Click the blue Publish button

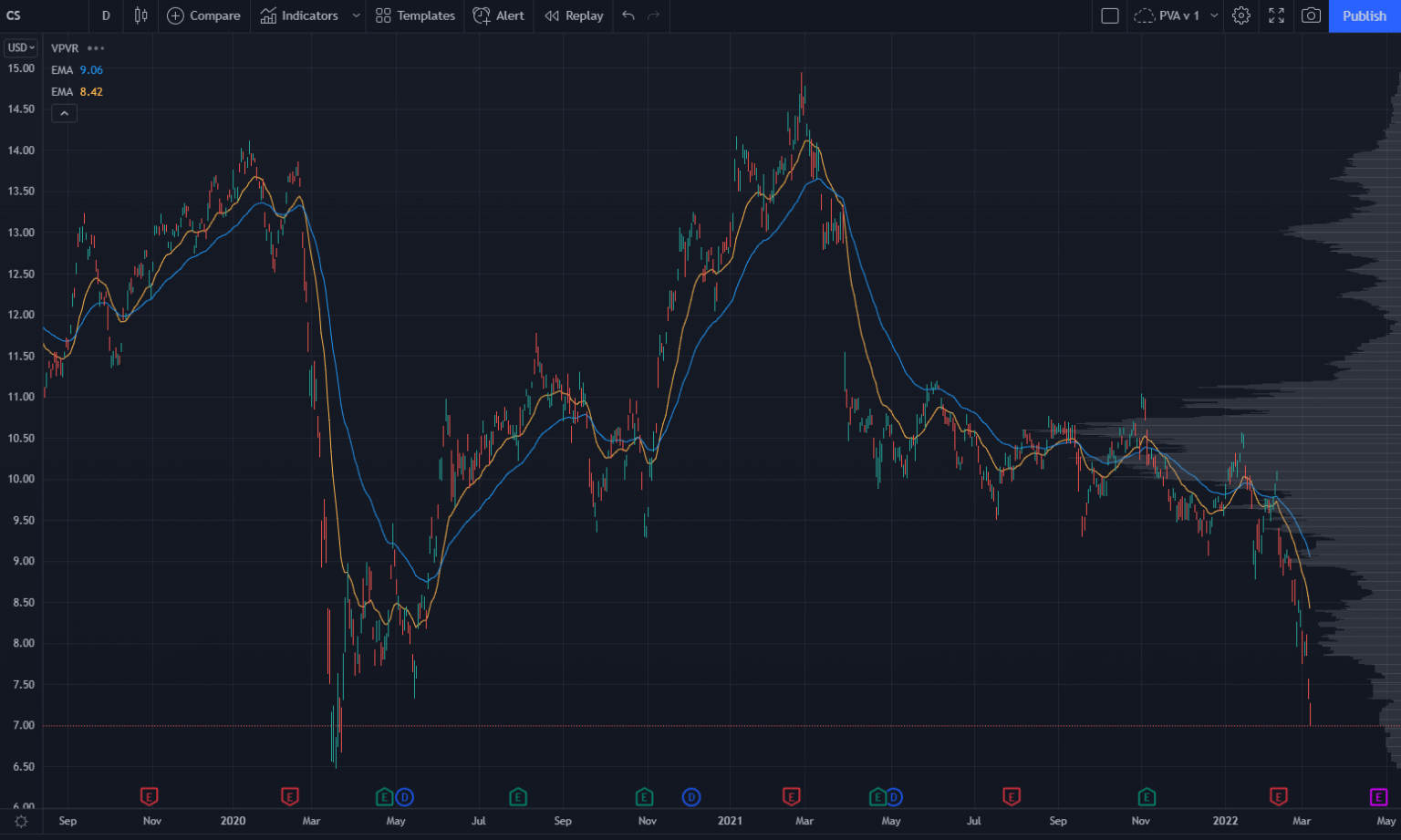click(x=1365, y=16)
